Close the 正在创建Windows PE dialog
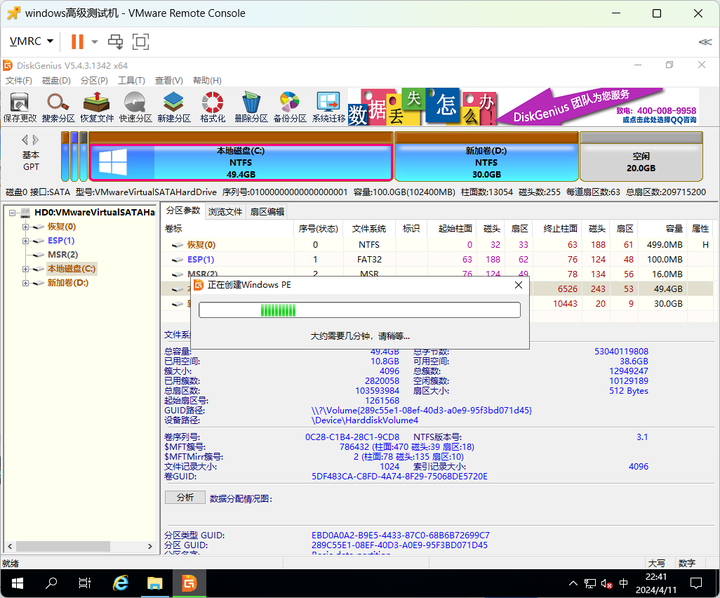 pos(518,285)
